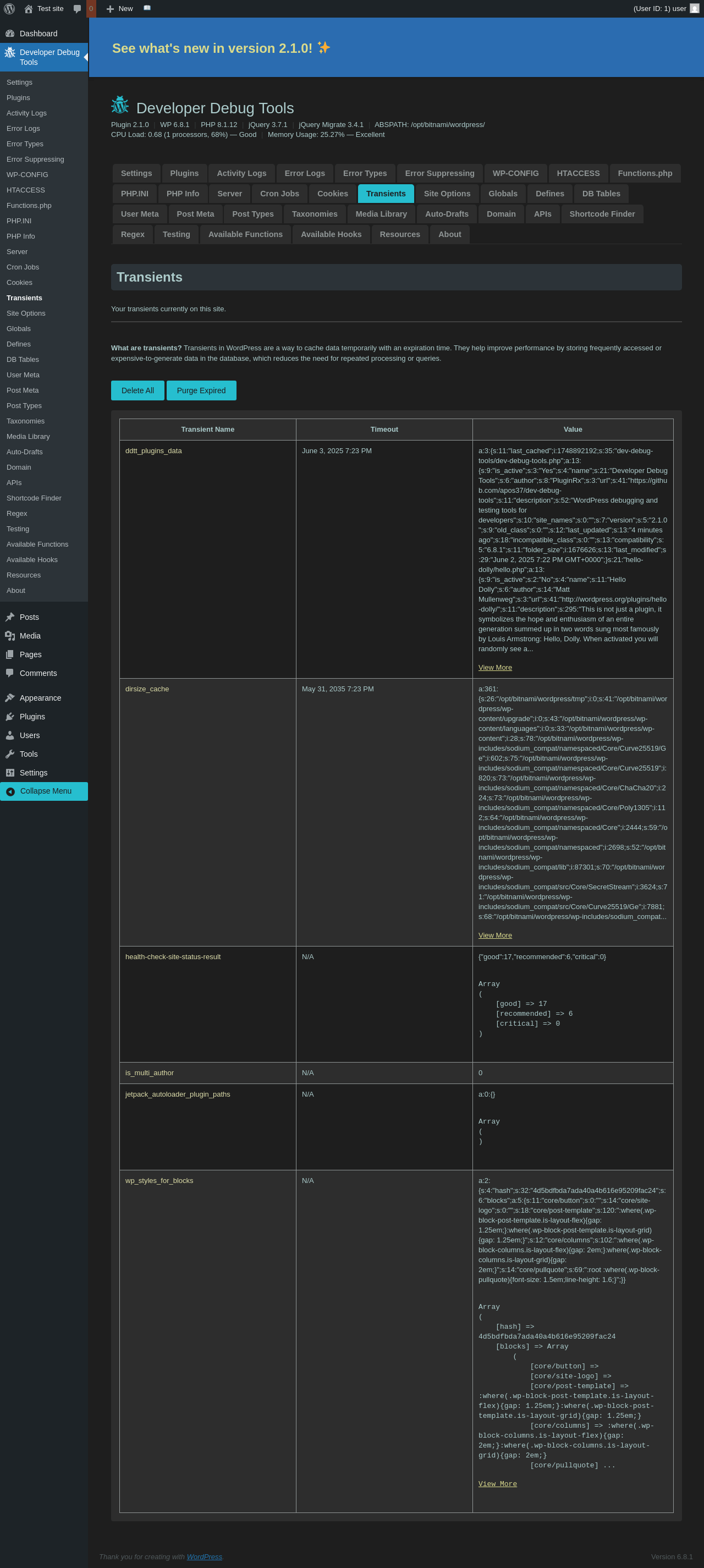Collapse the admin sidebar menu

coord(44,791)
